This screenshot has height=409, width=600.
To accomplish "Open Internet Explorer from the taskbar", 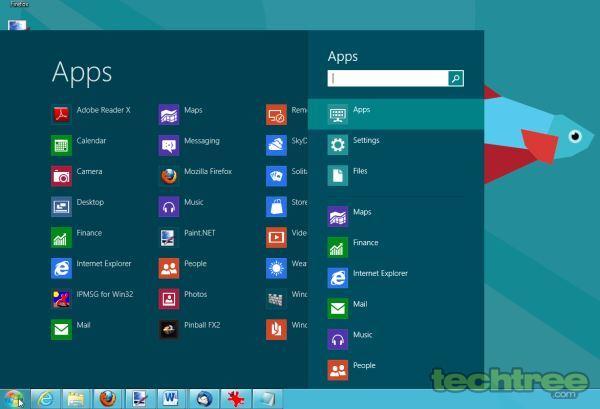I will click(45, 399).
